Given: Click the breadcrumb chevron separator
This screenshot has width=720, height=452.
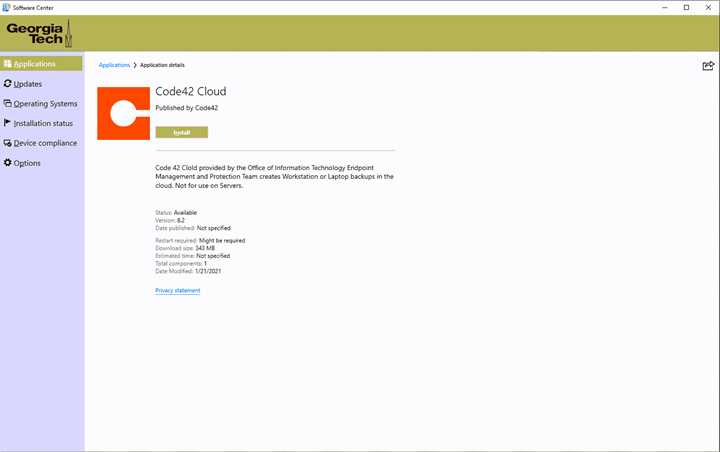Looking at the screenshot, I should tap(135, 65).
